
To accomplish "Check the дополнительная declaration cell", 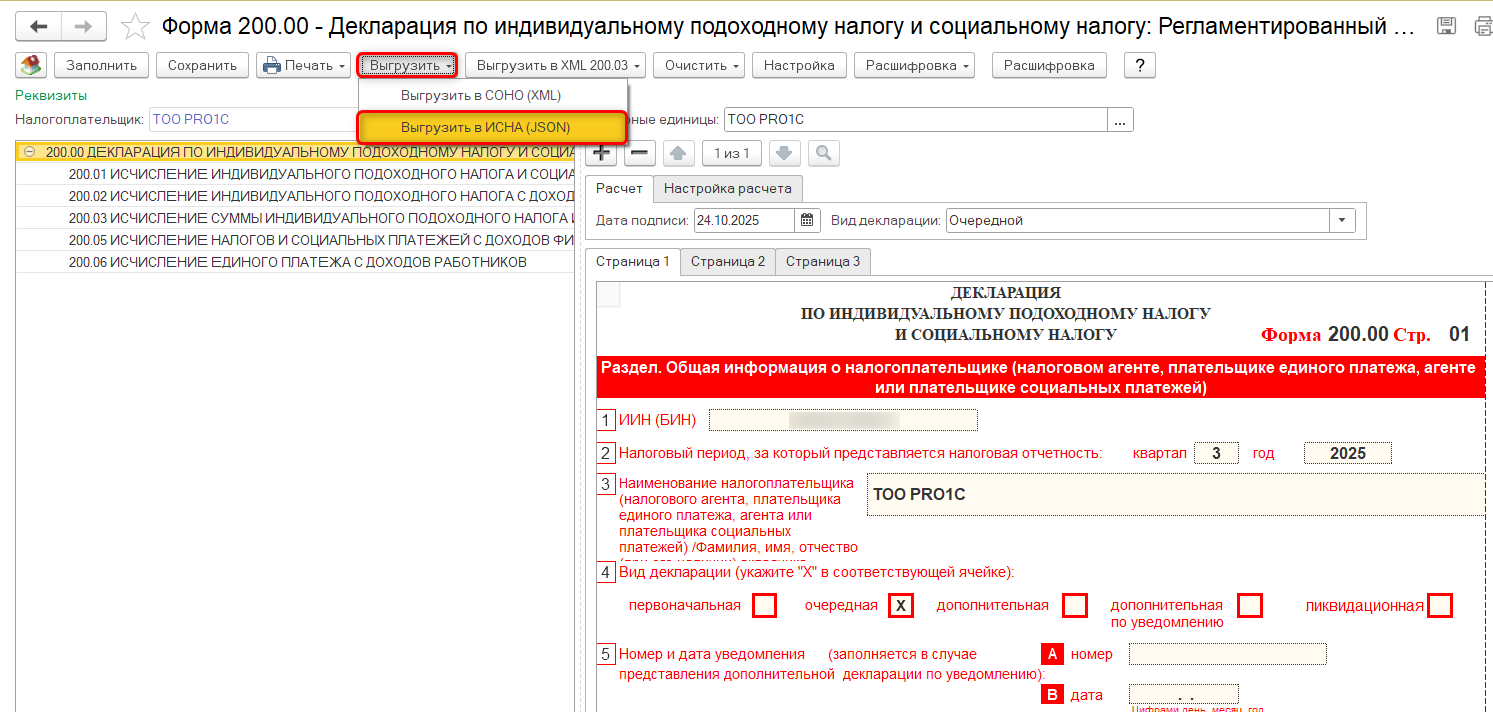I will pyautogui.click(x=1077, y=605).
